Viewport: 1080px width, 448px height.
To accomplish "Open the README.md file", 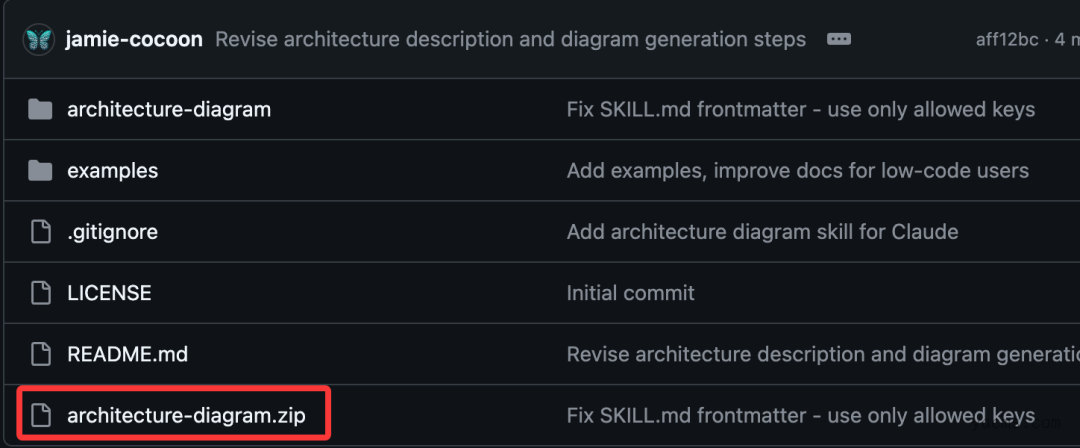I will coord(127,354).
